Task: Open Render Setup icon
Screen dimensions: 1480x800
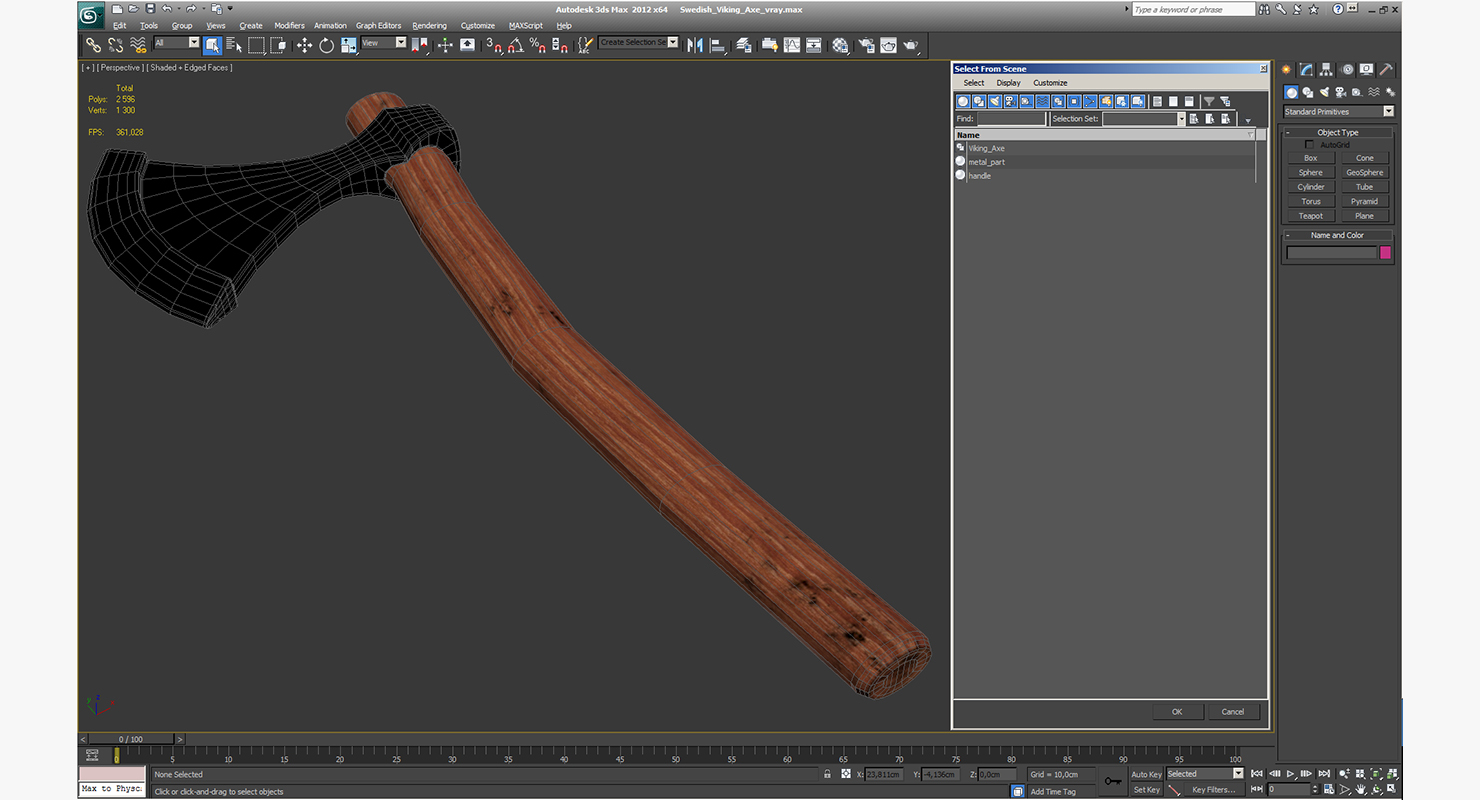Action: [866, 45]
